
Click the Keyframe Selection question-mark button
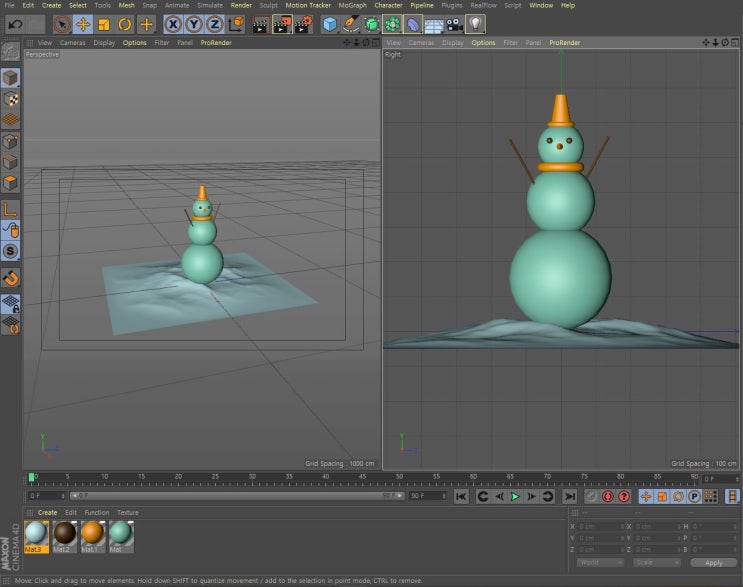(x=624, y=497)
